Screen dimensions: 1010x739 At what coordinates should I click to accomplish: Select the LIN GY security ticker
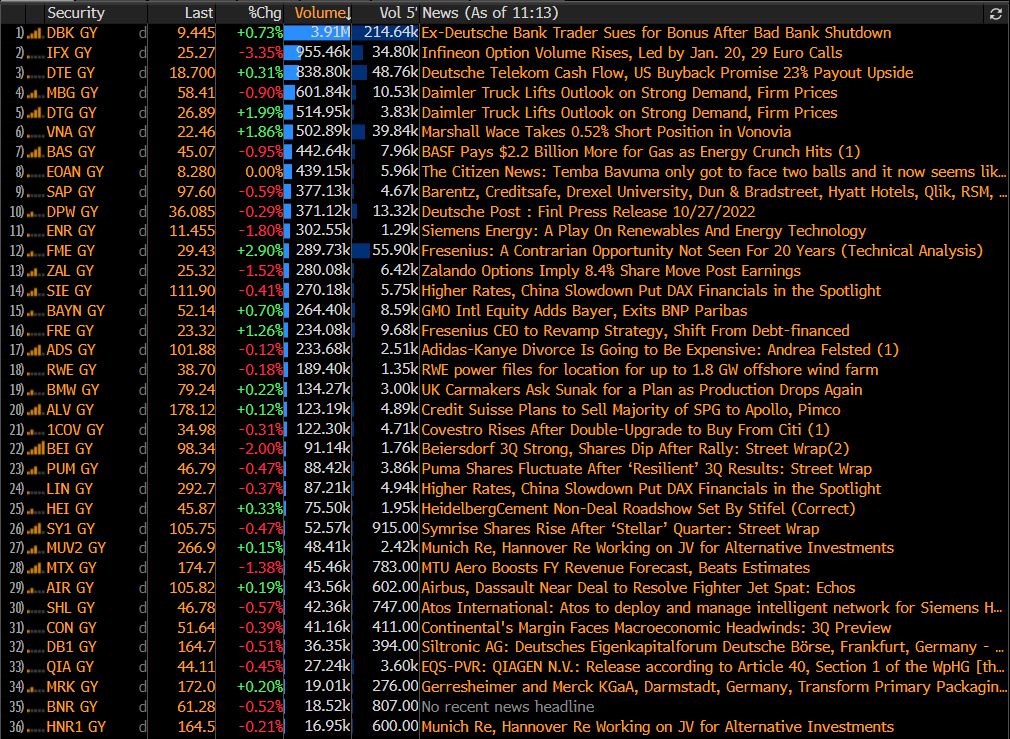click(70, 490)
